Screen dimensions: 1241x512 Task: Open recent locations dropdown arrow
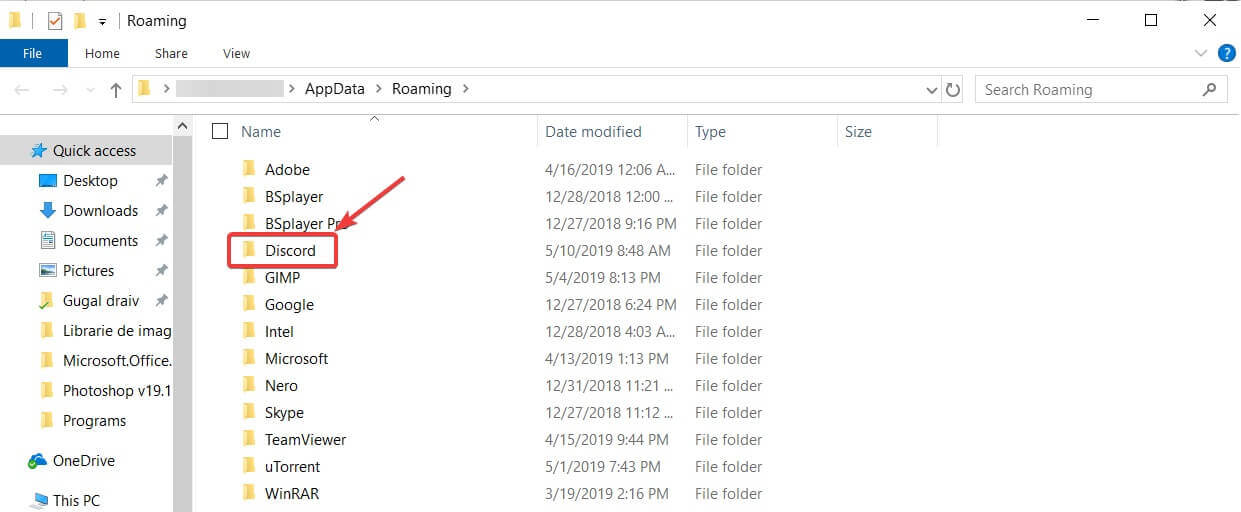pyautogui.click(x=88, y=90)
